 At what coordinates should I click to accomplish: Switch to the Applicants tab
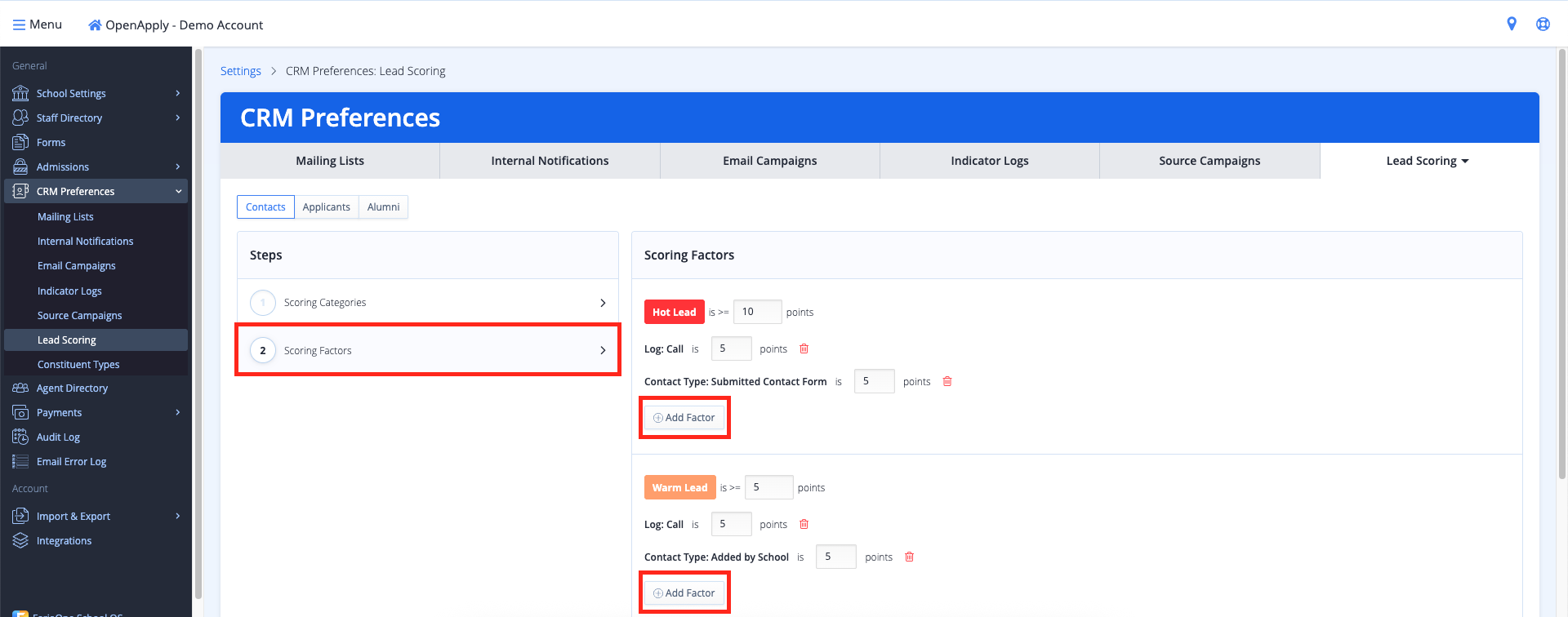click(326, 207)
